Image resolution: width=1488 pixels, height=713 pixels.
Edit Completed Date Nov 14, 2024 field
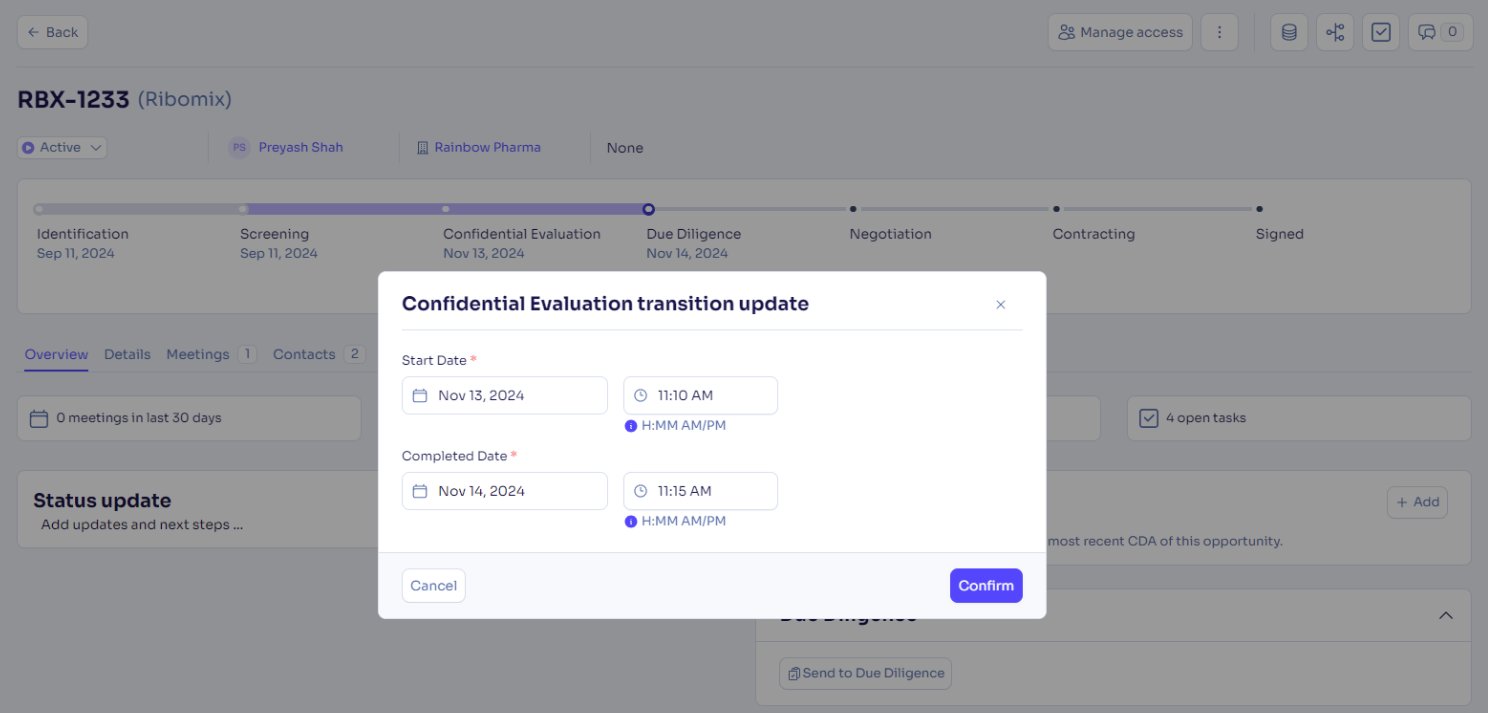(505, 491)
